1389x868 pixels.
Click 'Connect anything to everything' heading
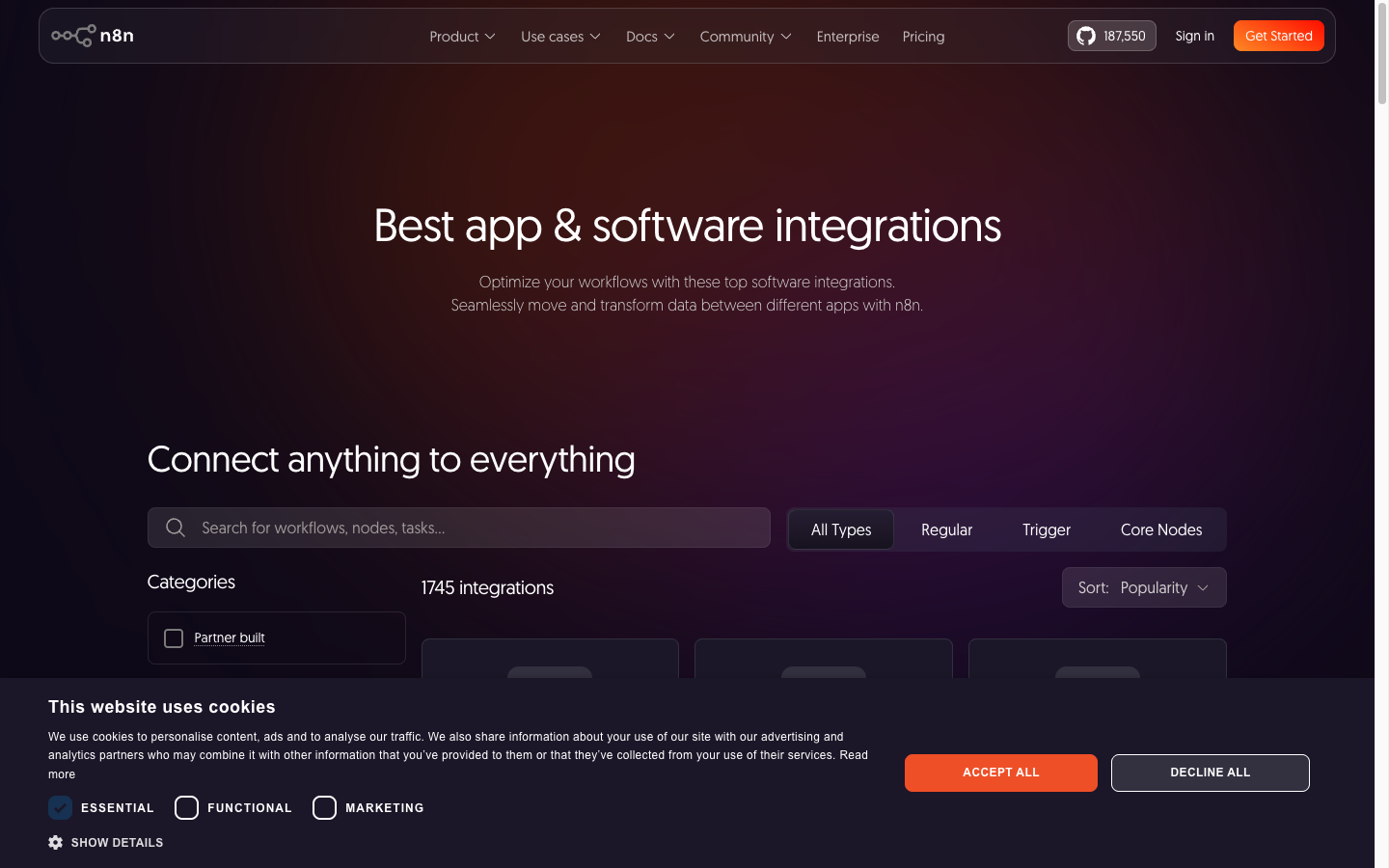pyautogui.click(x=391, y=459)
